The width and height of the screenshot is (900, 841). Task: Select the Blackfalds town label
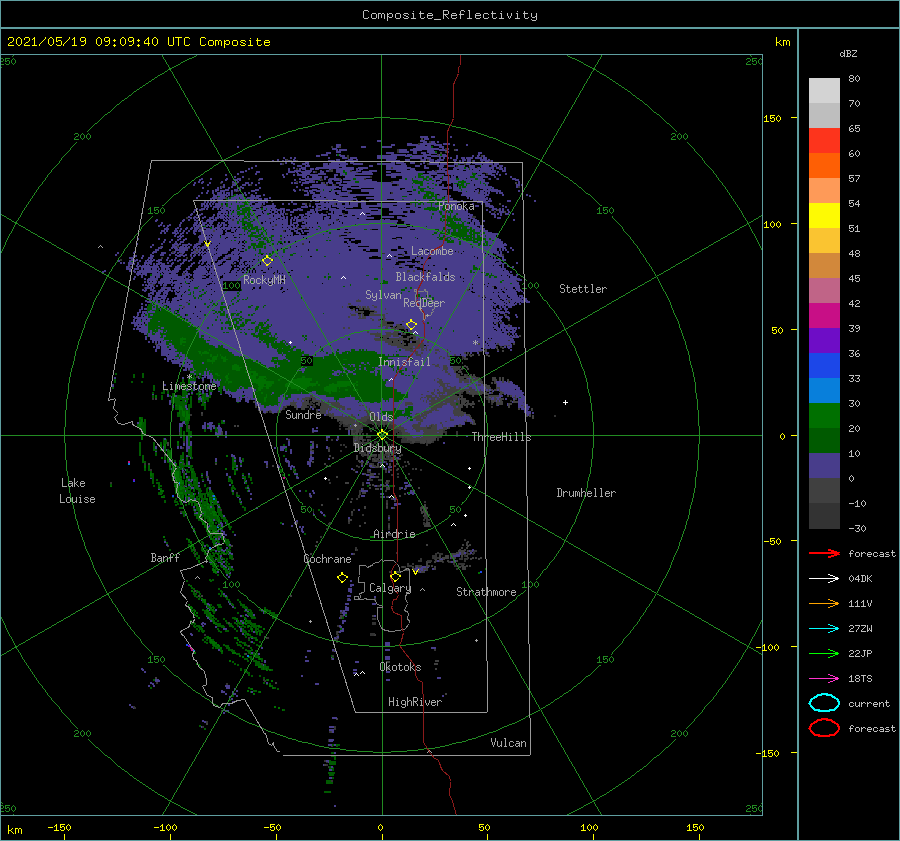tap(425, 277)
